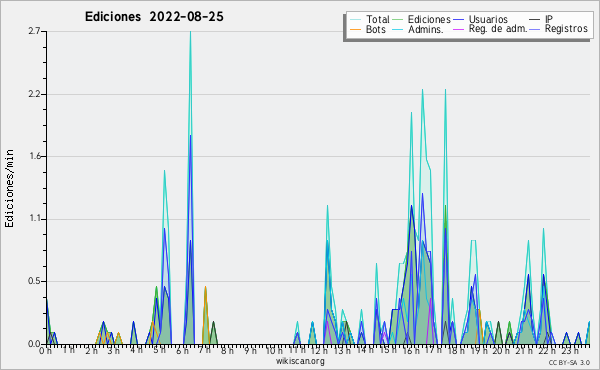Click the 1.1 y-axis value
The width and height of the screenshot is (600, 370).
coord(34,219)
